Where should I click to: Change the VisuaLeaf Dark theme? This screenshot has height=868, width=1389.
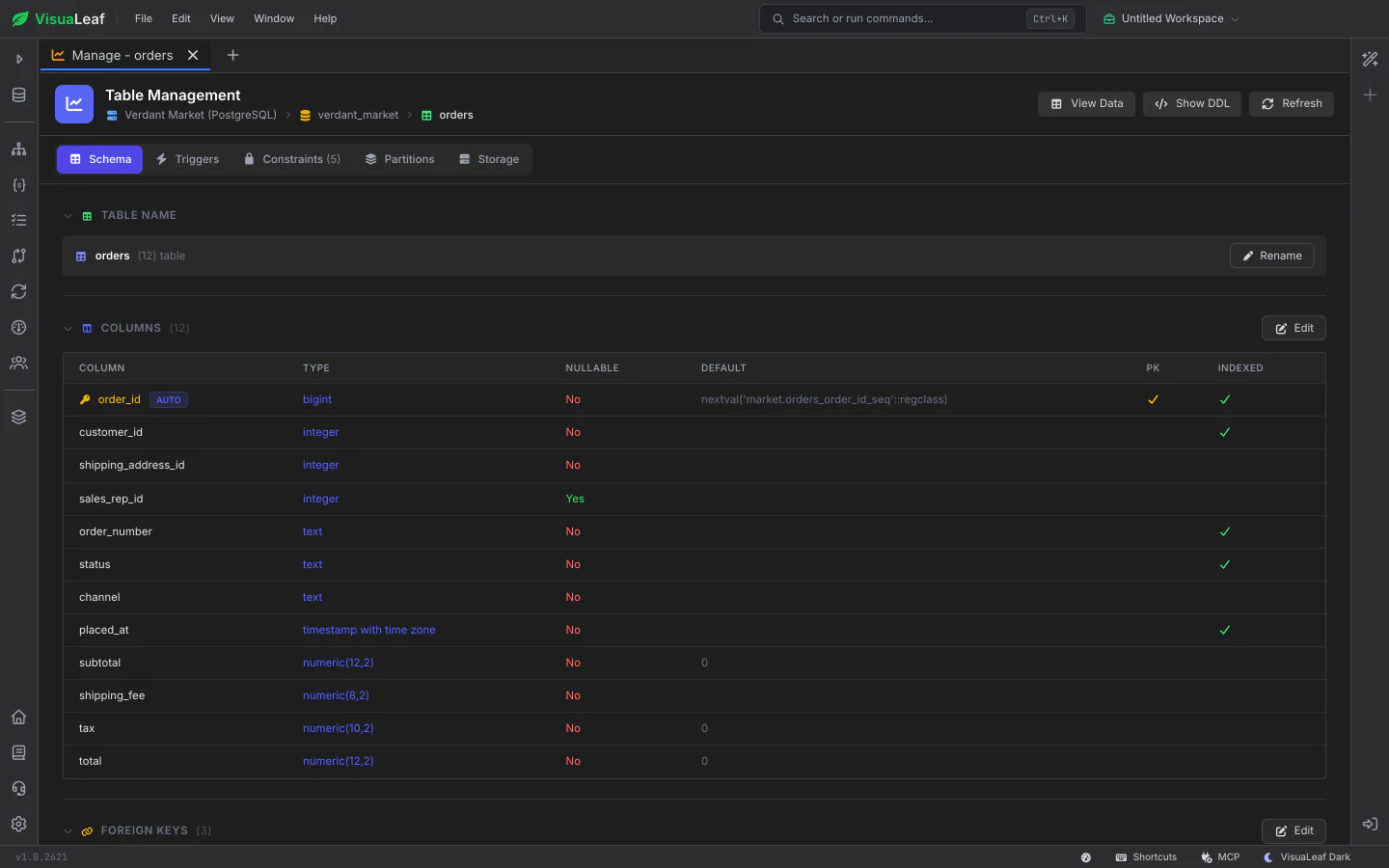[1307, 857]
